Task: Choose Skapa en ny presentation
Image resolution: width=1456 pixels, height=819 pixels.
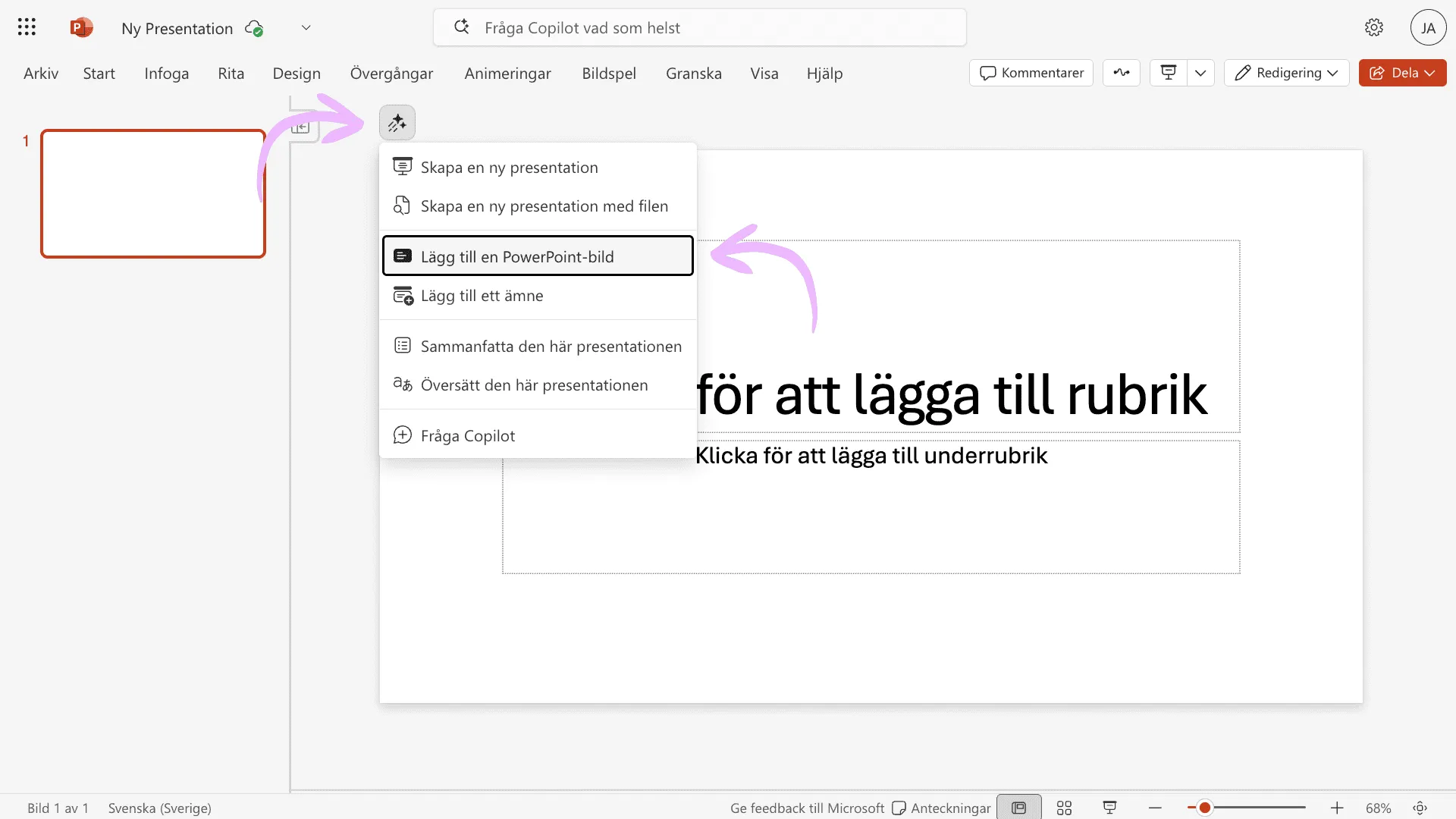Action: [538, 168]
